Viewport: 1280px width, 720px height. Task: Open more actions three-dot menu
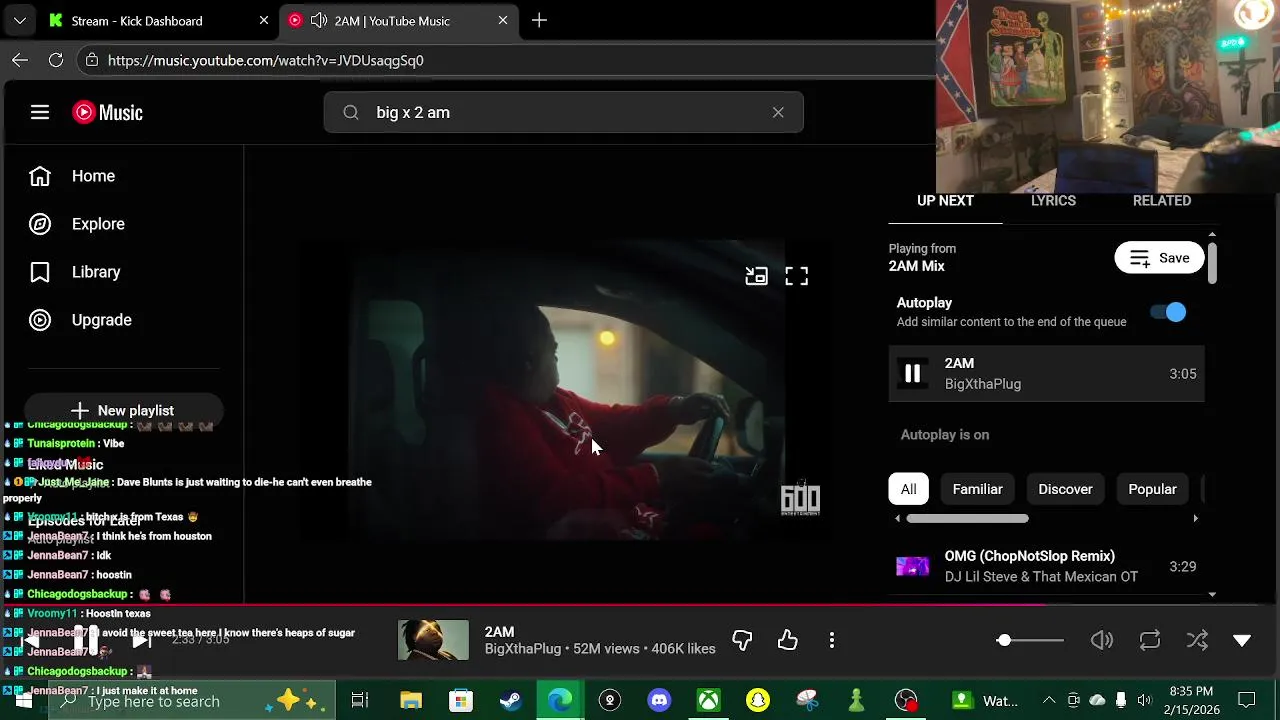tap(832, 640)
